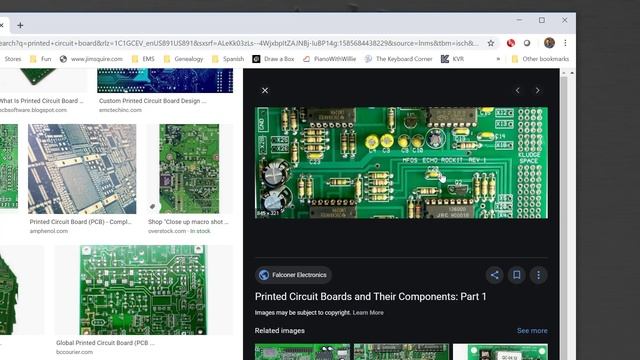Open the Other bookmarks folder

[540, 59]
